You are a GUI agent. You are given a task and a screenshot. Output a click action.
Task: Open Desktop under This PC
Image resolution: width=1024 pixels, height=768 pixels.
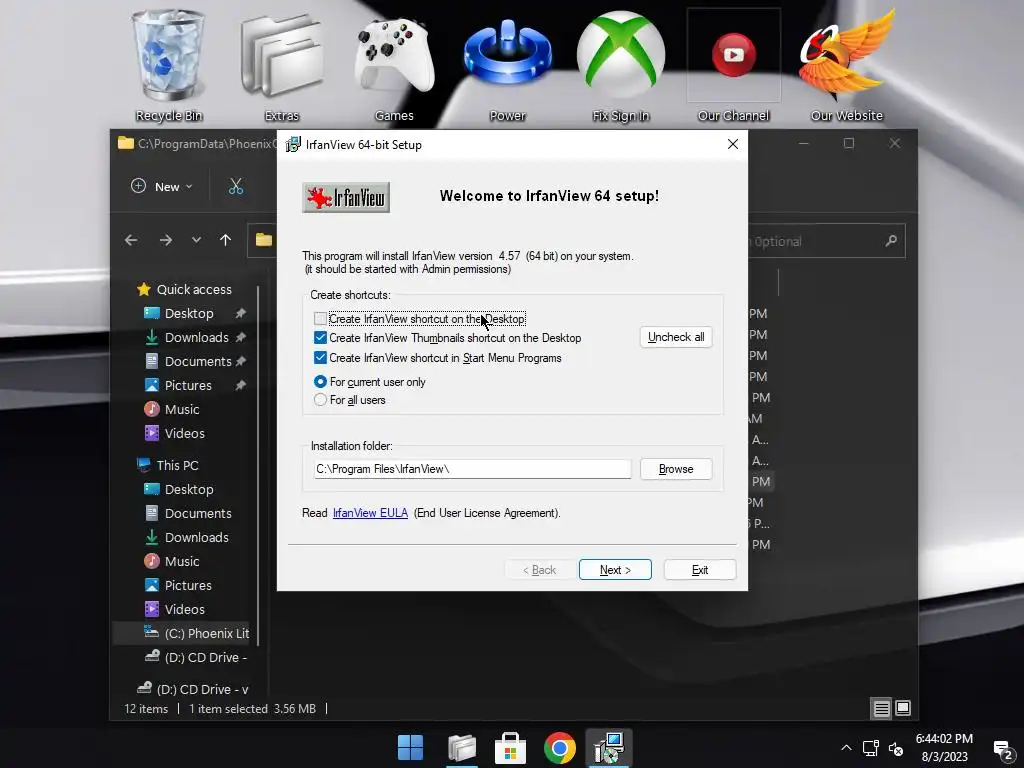click(x=189, y=489)
